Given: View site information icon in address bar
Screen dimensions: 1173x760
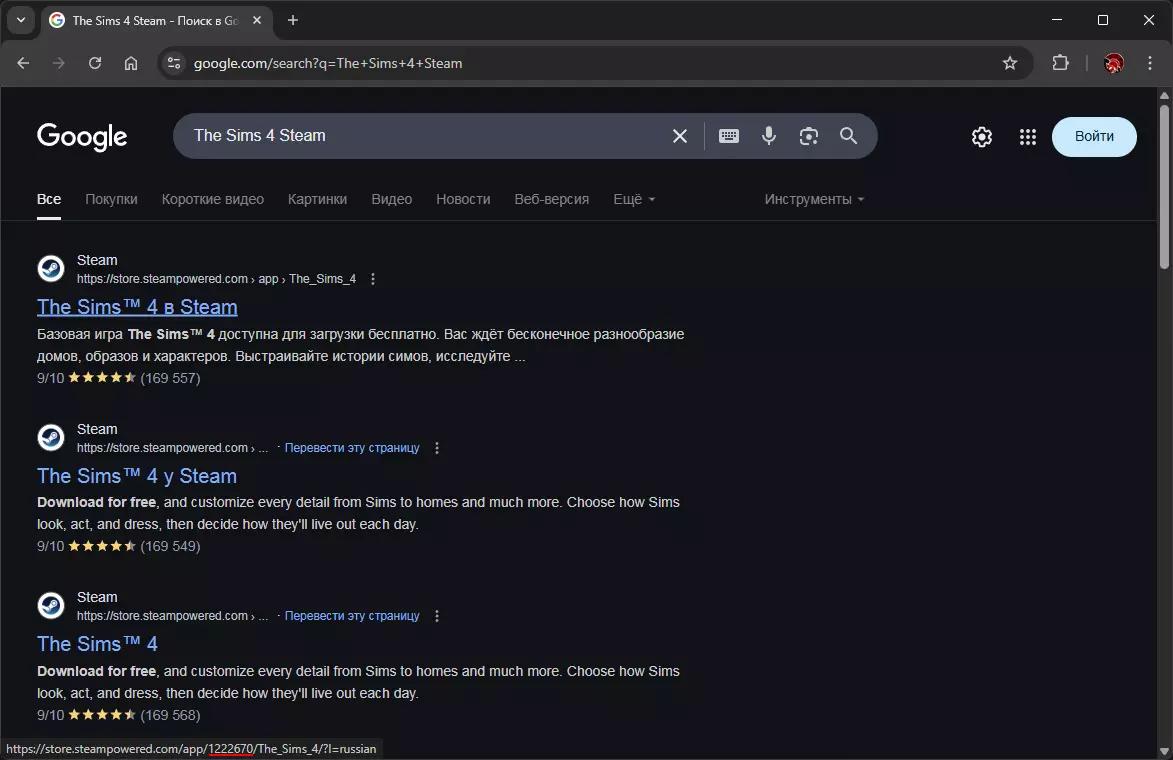Looking at the screenshot, I should pyautogui.click(x=174, y=64).
